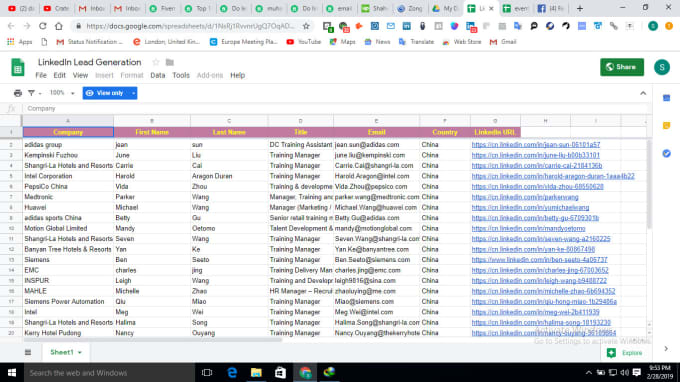Select the Harold.Aragon@intel.com cell
This screenshot has width=680, height=382.
click(x=376, y=176)
